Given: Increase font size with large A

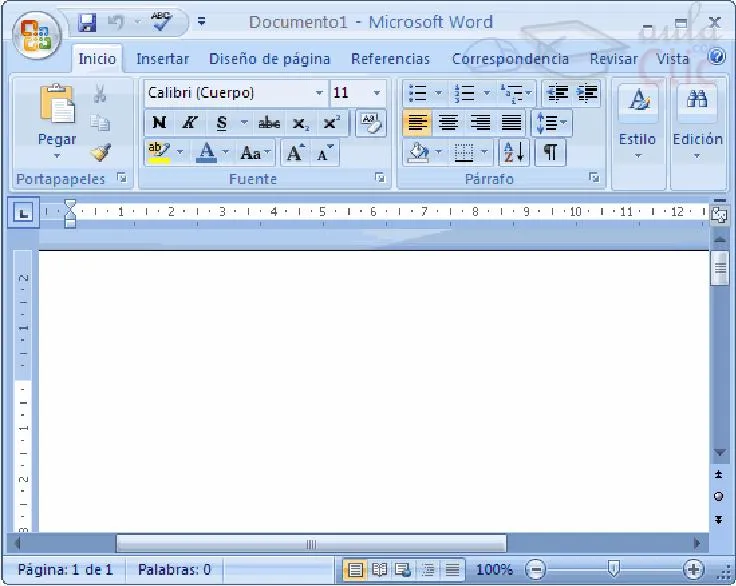Looking at the screenshot, I should (295, 153).
